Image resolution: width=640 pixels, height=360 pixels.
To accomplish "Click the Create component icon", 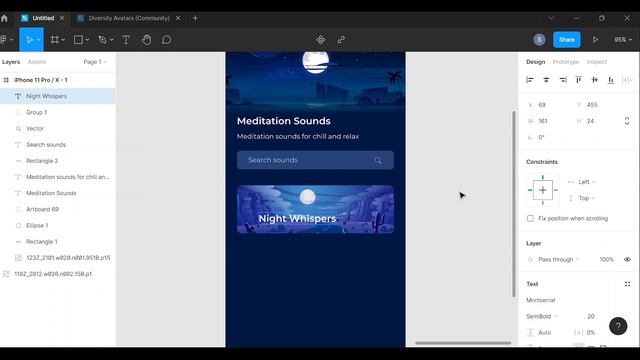I will [x=321, y=40].
